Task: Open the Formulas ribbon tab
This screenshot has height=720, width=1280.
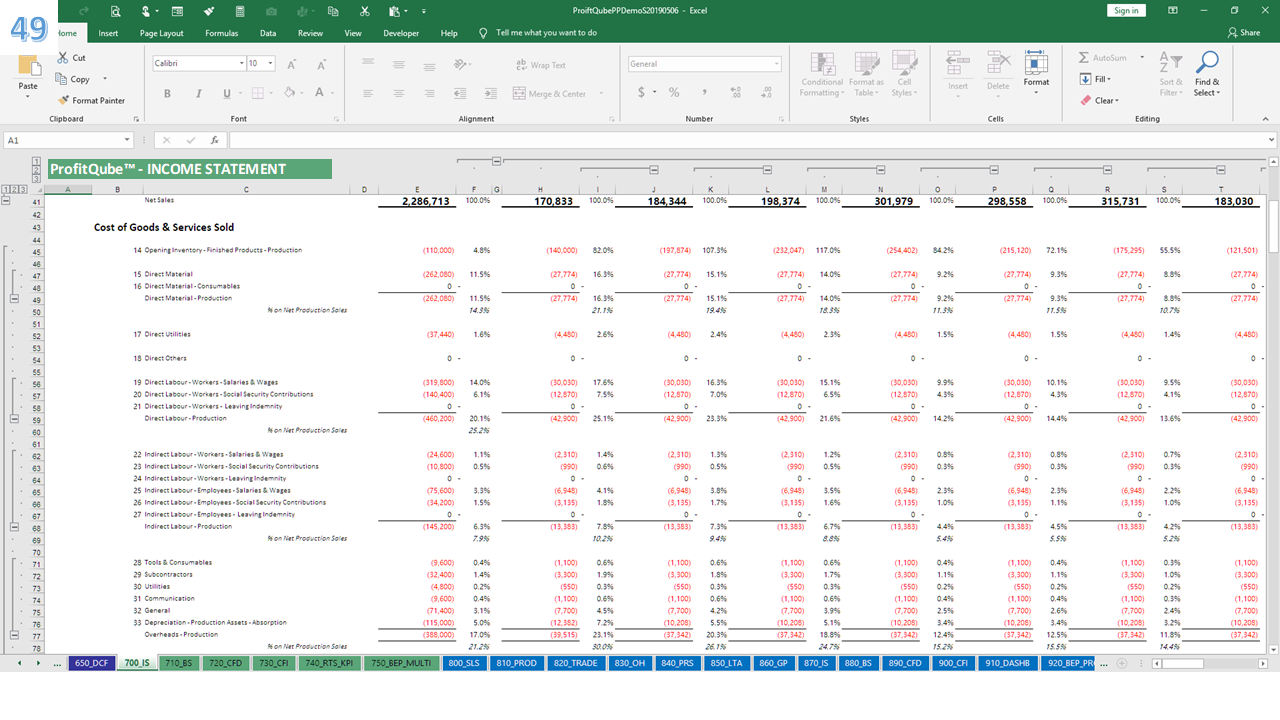Action: (221, 33)
